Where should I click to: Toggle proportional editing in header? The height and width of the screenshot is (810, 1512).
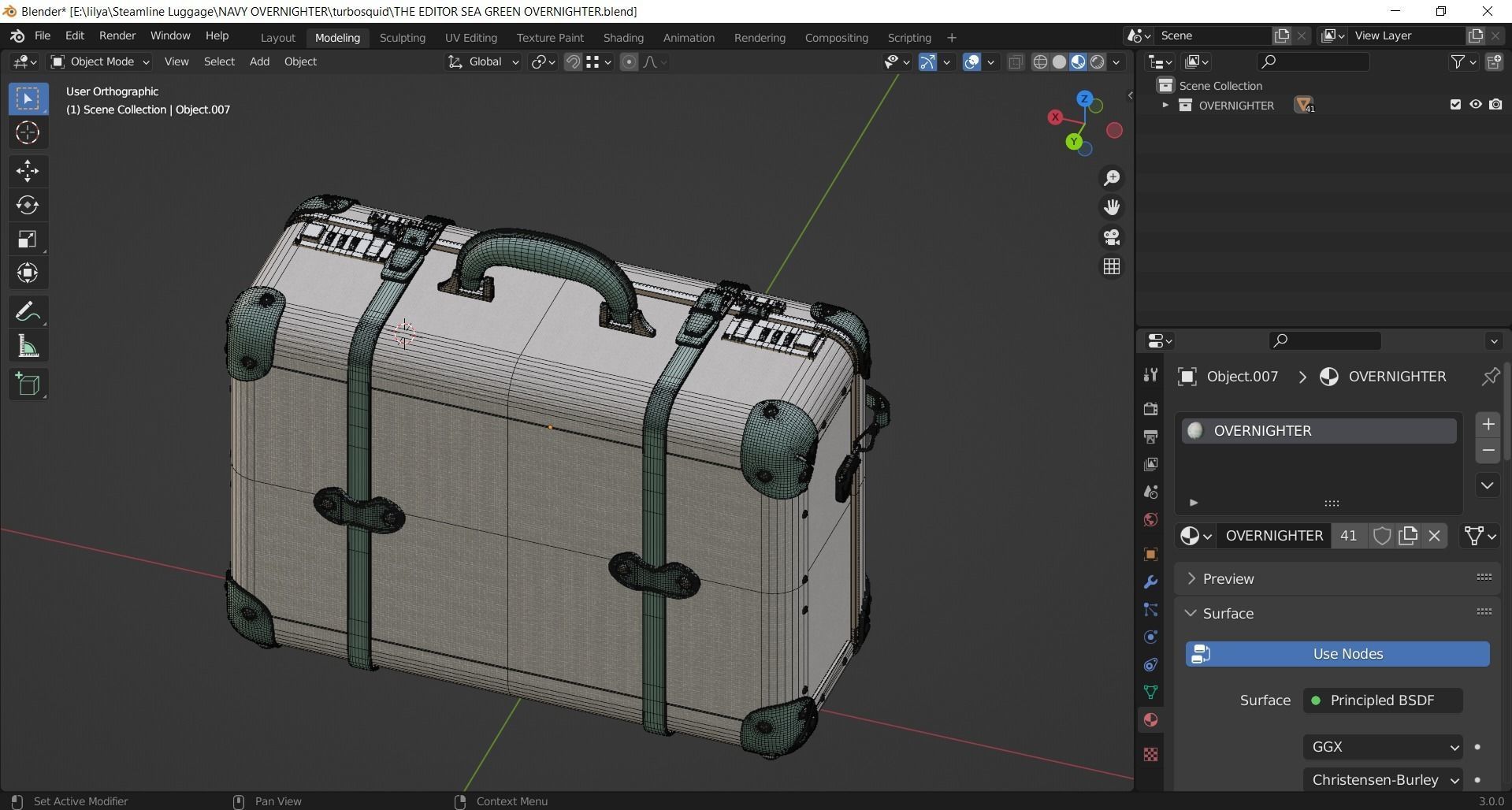(629, 61)
